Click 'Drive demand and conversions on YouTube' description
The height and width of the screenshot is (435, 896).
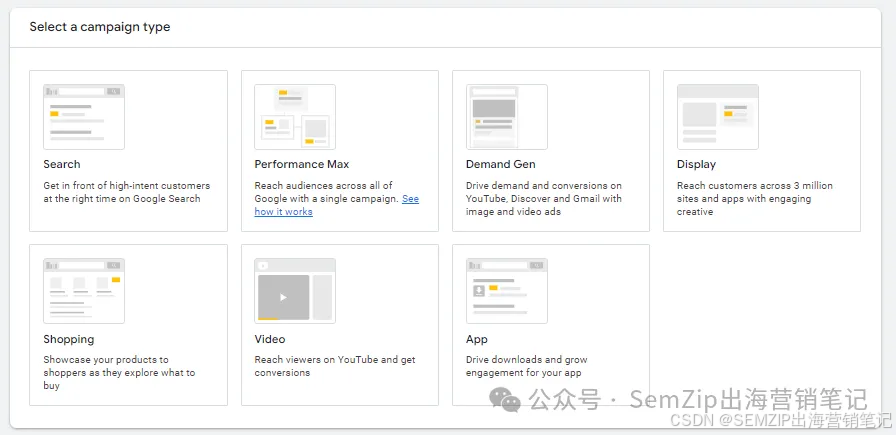point(544,198)
